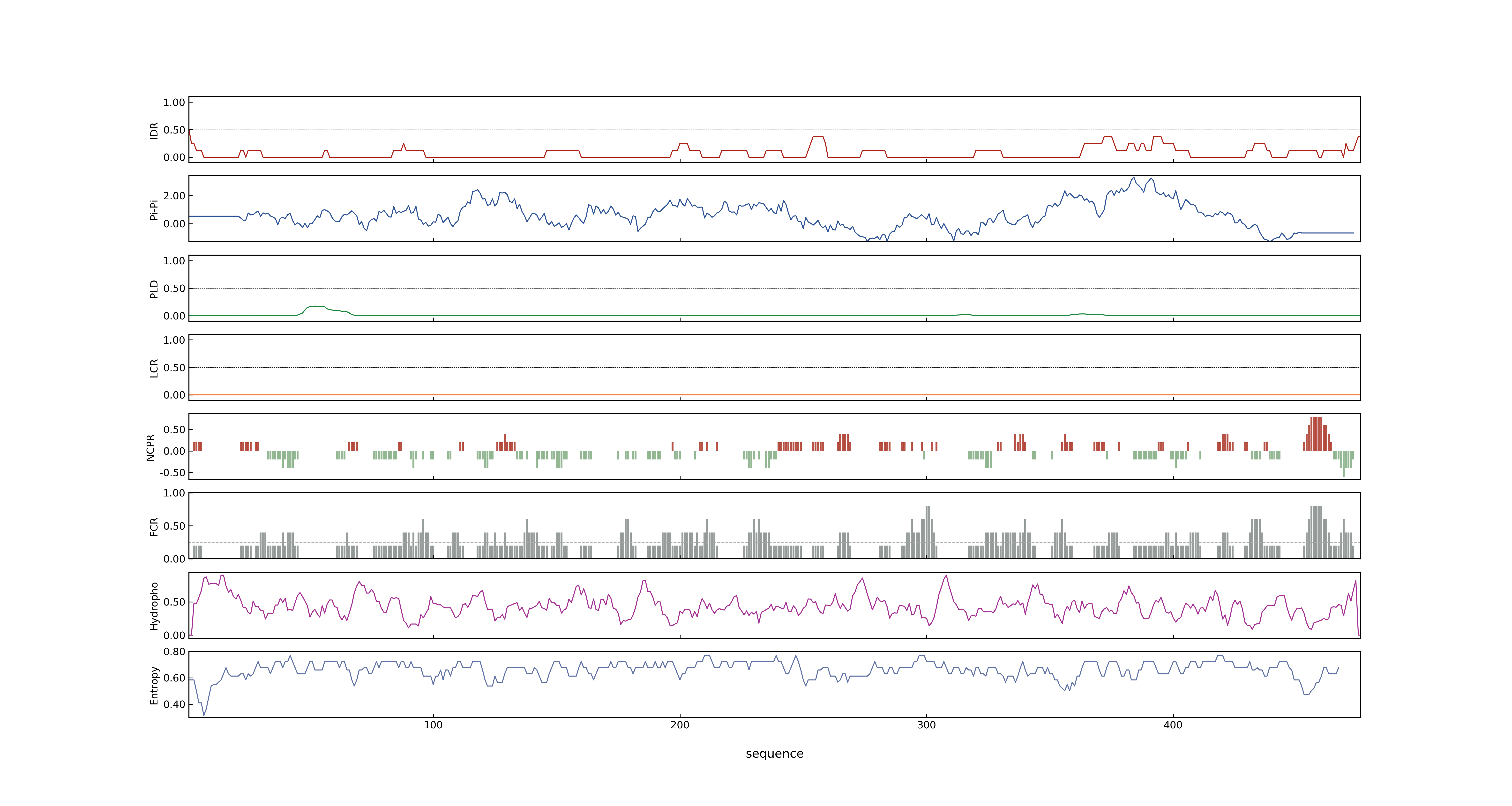
Task: Click the 0.50 tick on PLD axis
Action: 174,288
